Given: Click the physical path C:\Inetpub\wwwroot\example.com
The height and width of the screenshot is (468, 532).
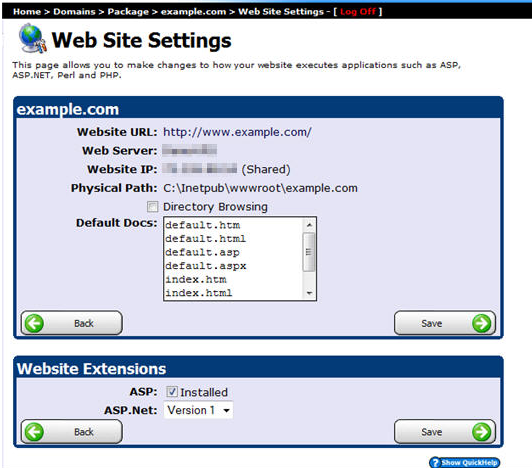Looking at the screenshot, I should 260,188.
